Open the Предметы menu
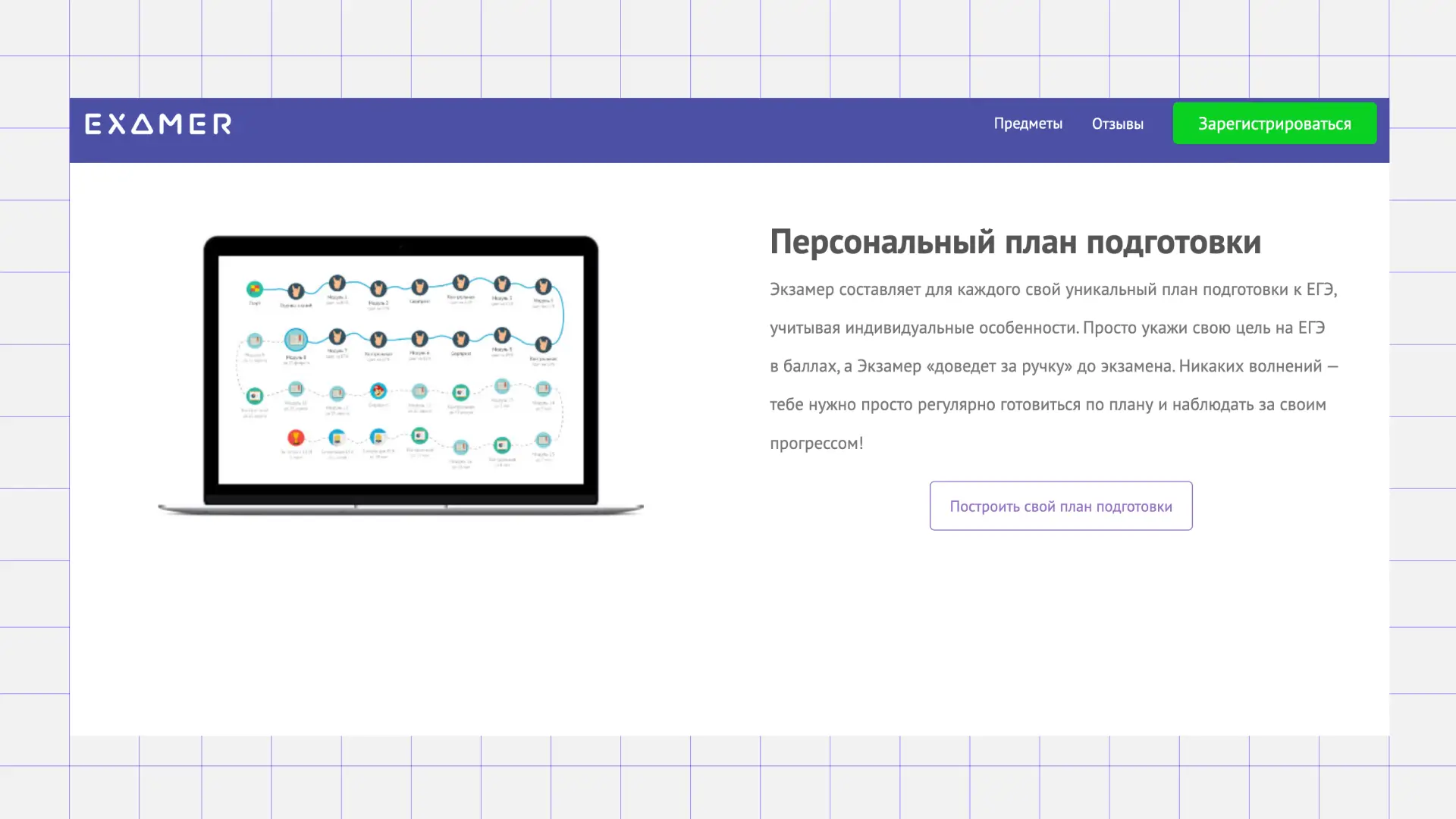1456x819 pixels. pyautogui.click(x=1028, y=123)
